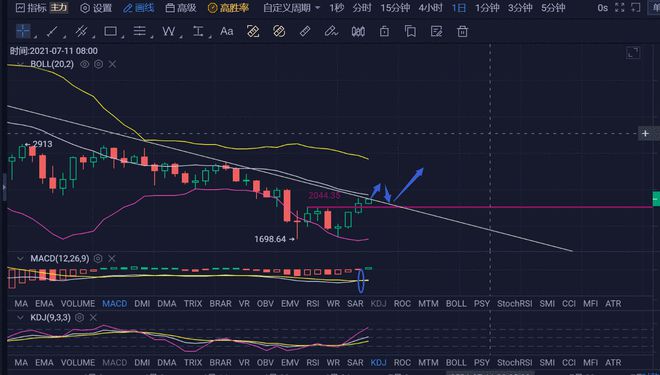Click the plus button on price axis
The height and width of the screenshot is (375, 660).
click(645, 133)
